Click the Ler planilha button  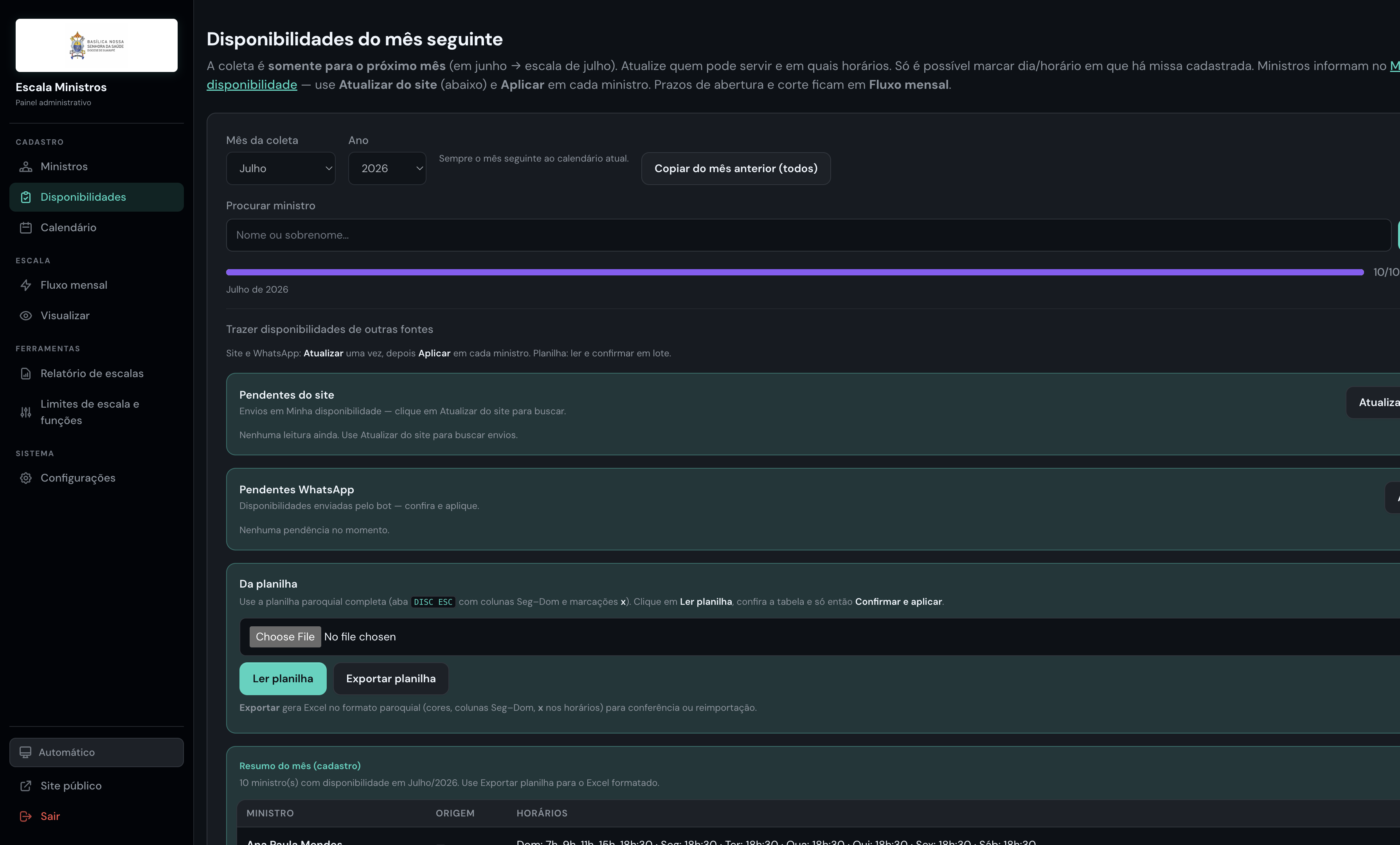point(283,679)
